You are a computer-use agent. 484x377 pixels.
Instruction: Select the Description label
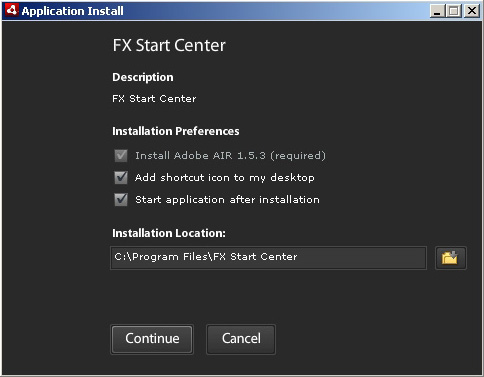[143, 77]
